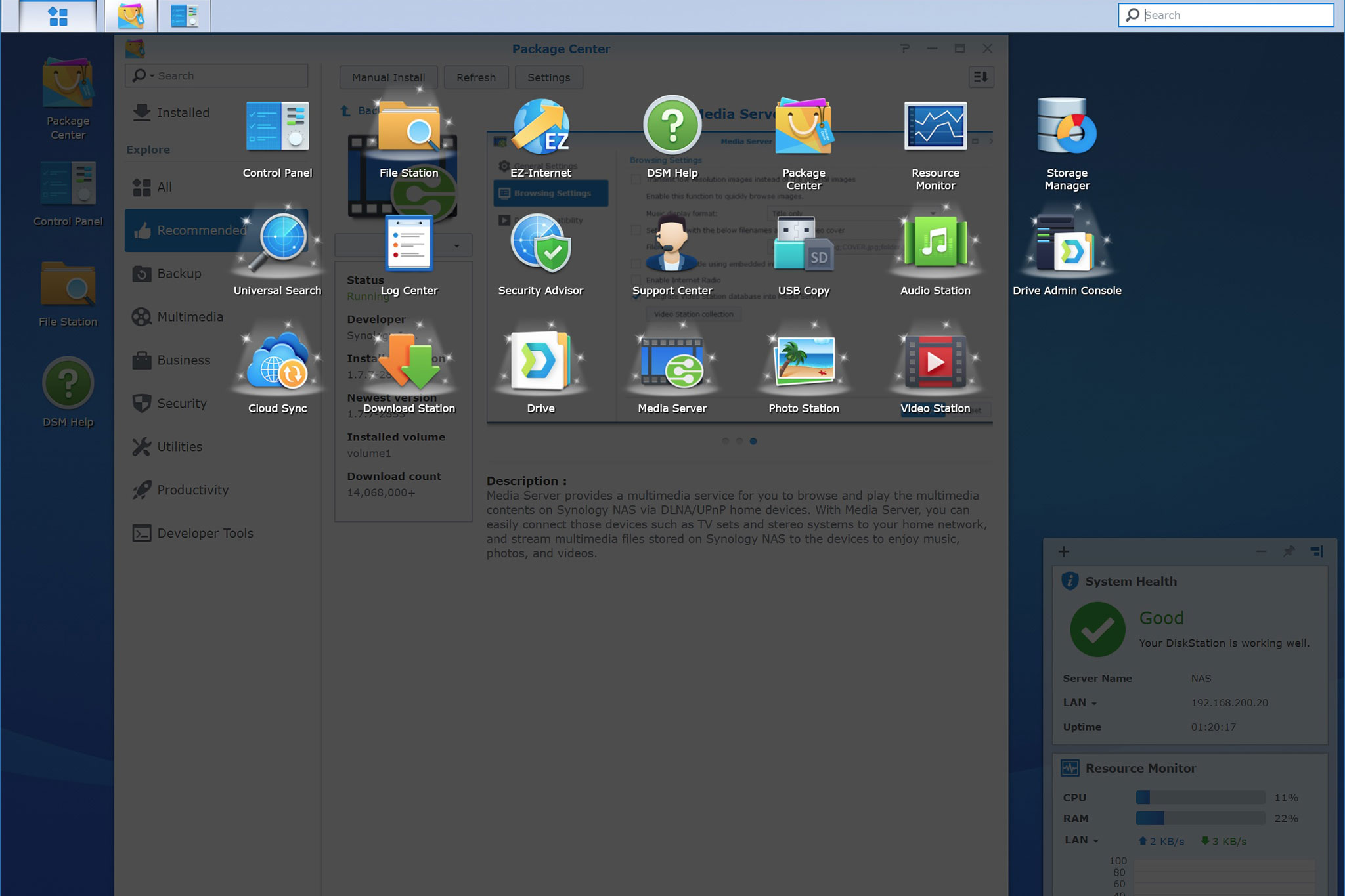The image size is (1345, 896).
Task: Select the third screenshot carousel dot
Action: pyautogui.click(x=753, y=441)
